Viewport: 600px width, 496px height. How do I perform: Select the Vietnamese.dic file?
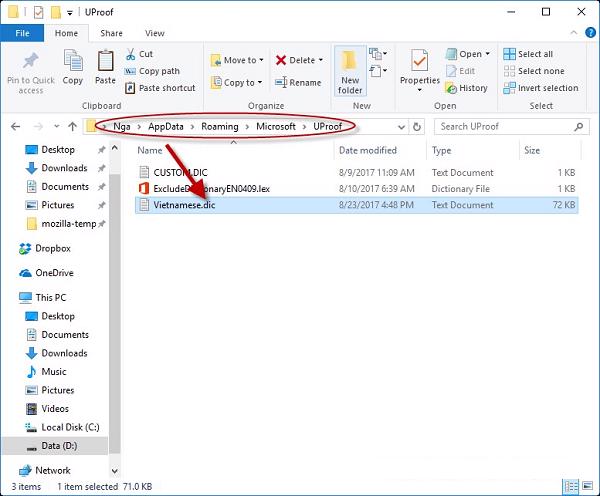tap(357, 205)
